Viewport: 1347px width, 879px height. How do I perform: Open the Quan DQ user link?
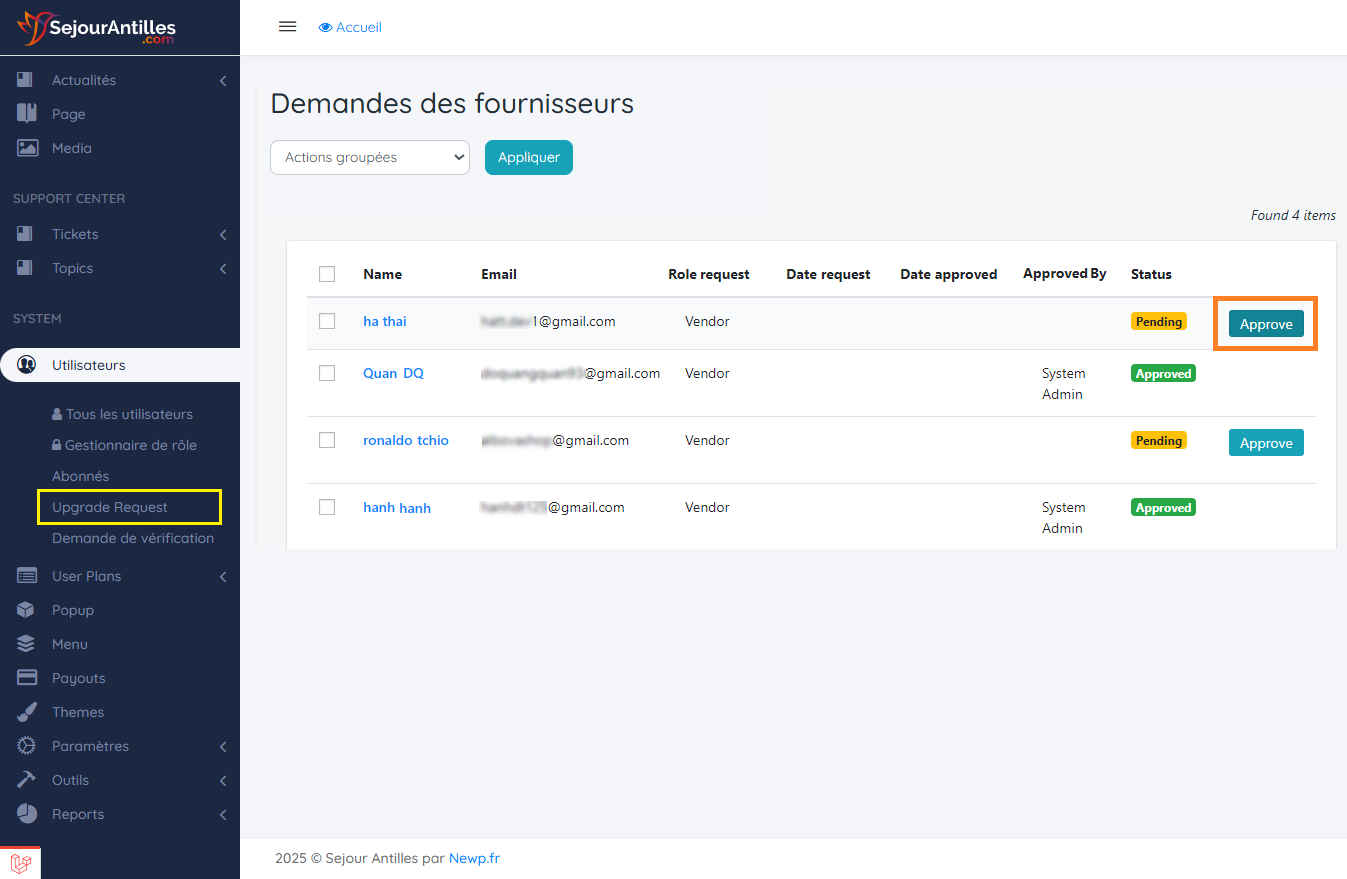[393, 373]
